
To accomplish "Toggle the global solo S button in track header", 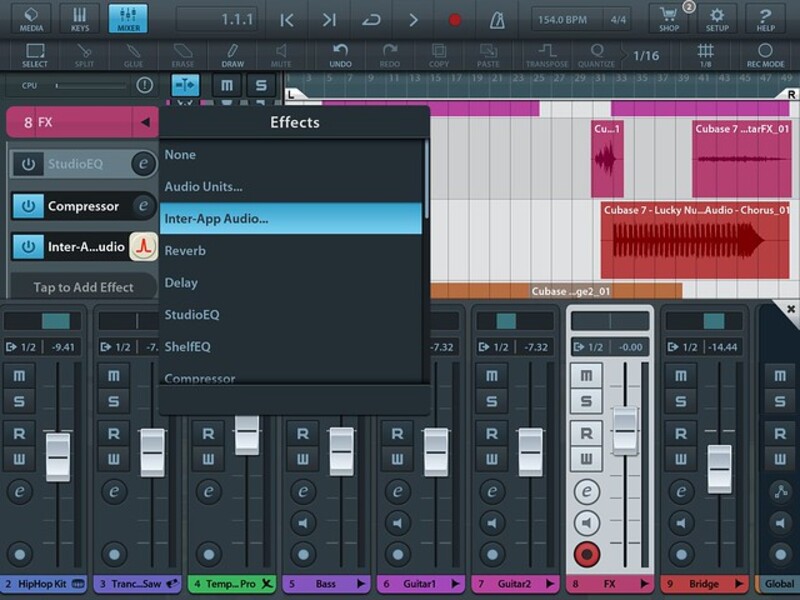I will [x=261, y=85].
